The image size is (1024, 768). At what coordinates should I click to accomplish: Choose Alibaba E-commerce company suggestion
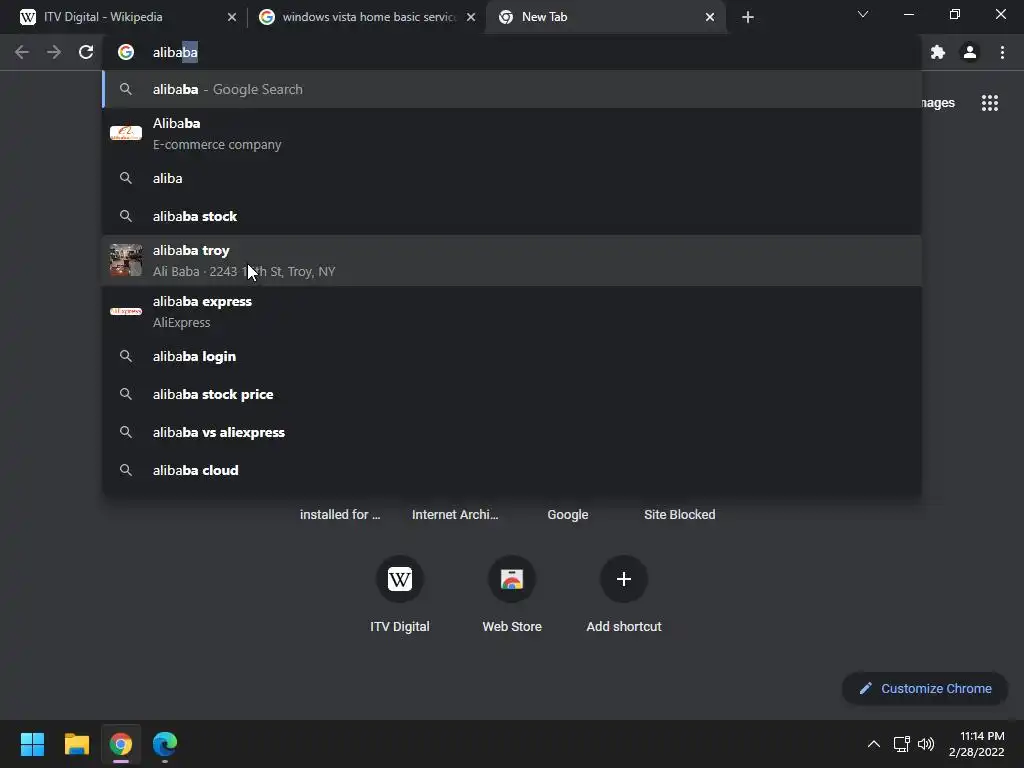512,133
